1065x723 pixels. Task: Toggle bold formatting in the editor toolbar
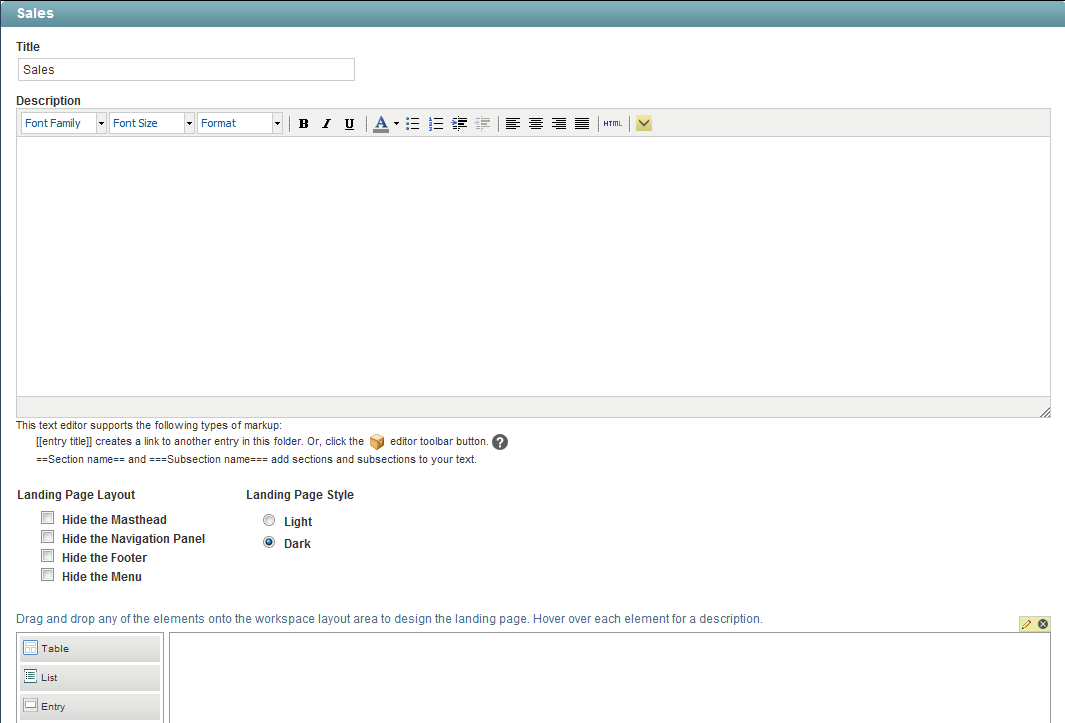coord(304,124)
